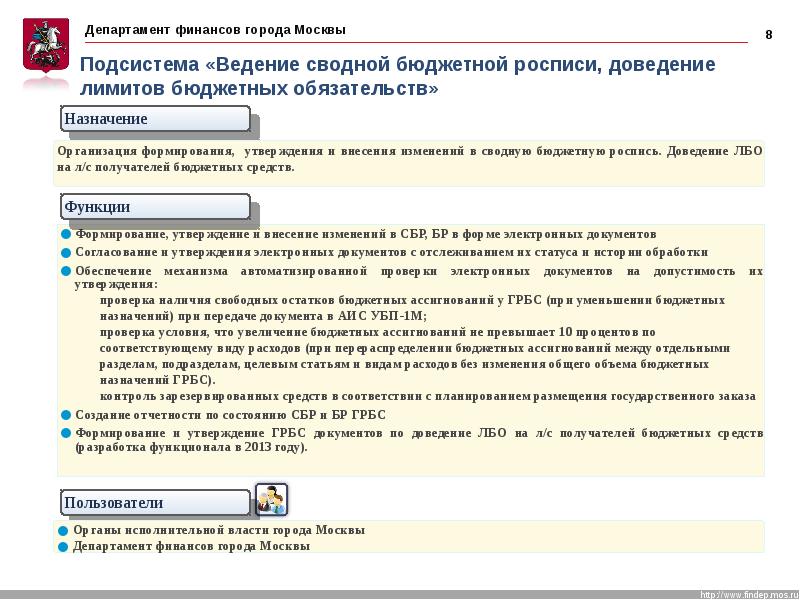
Task: Click the Организация формирования description text
Action: (x=409, y=159)
